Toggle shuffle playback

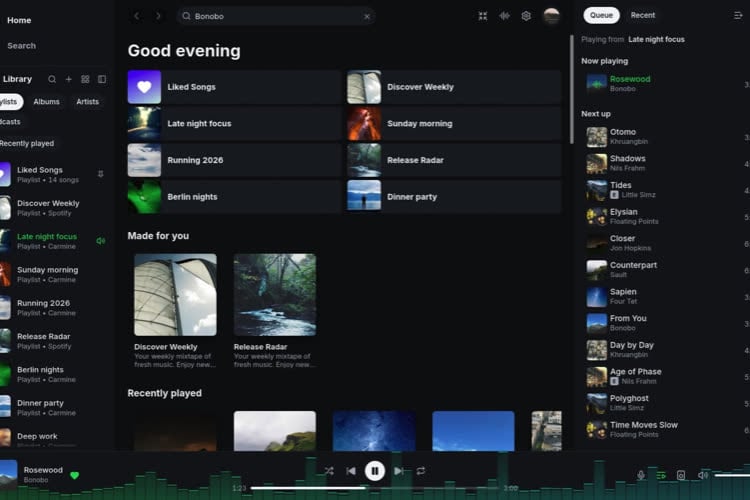329,471
